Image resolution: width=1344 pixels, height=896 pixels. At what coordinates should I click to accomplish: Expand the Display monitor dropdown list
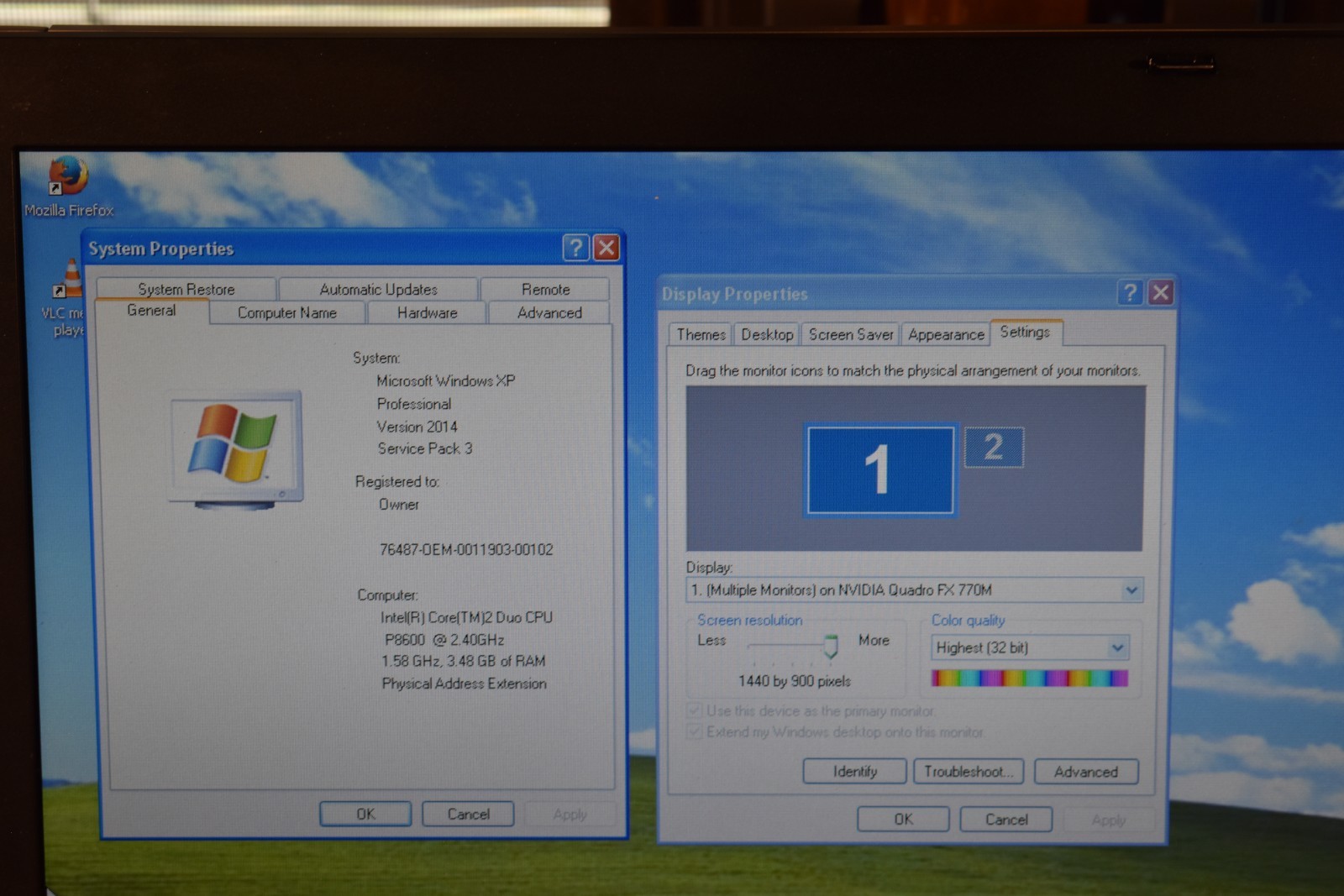[1131, 589]
